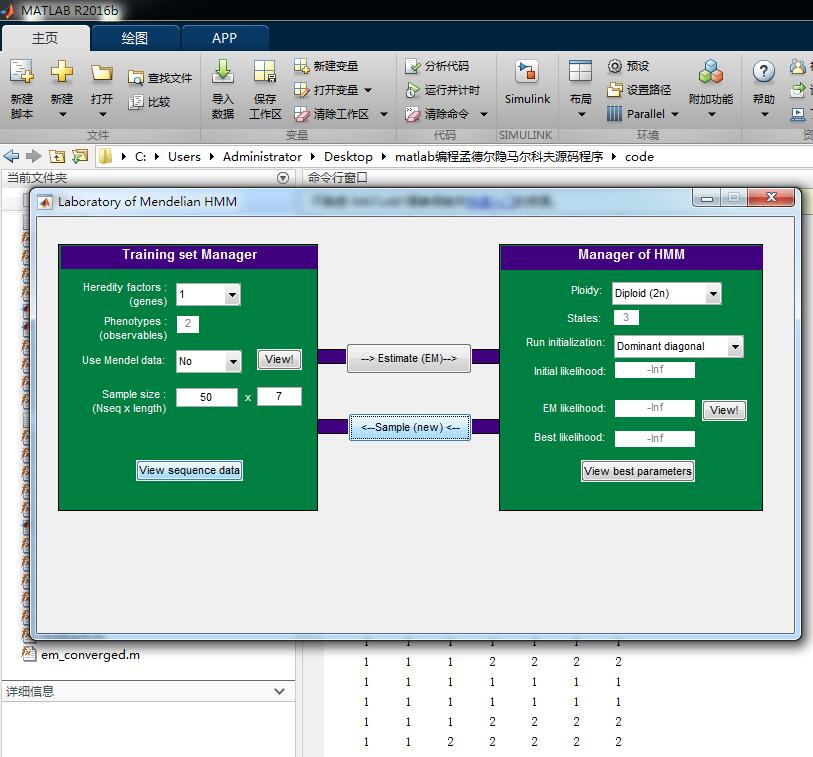The image size is (813, 757).
Task: Switch to the APP tab
Action: coord(225,38)
